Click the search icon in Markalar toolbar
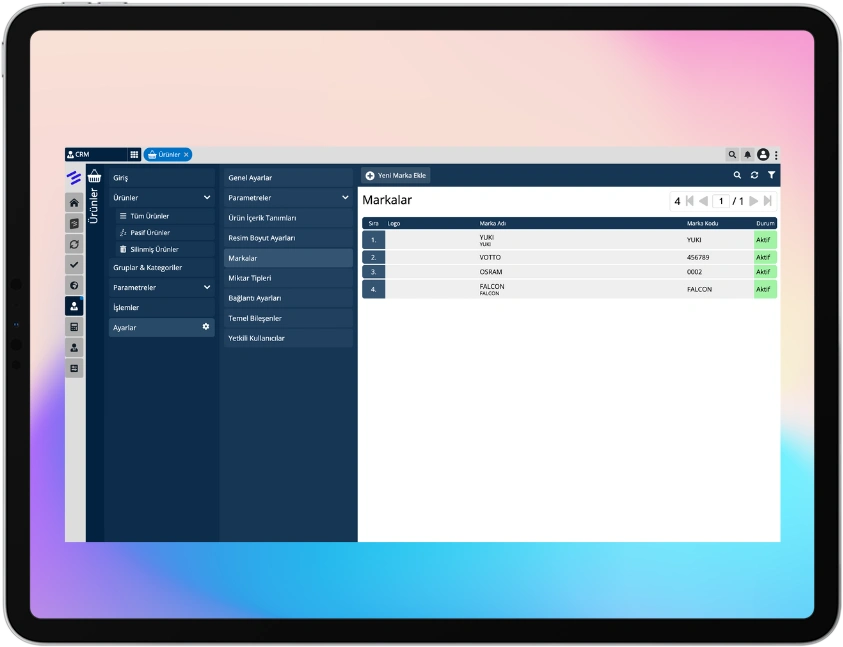Screen dimensions: 843x647 738,175
